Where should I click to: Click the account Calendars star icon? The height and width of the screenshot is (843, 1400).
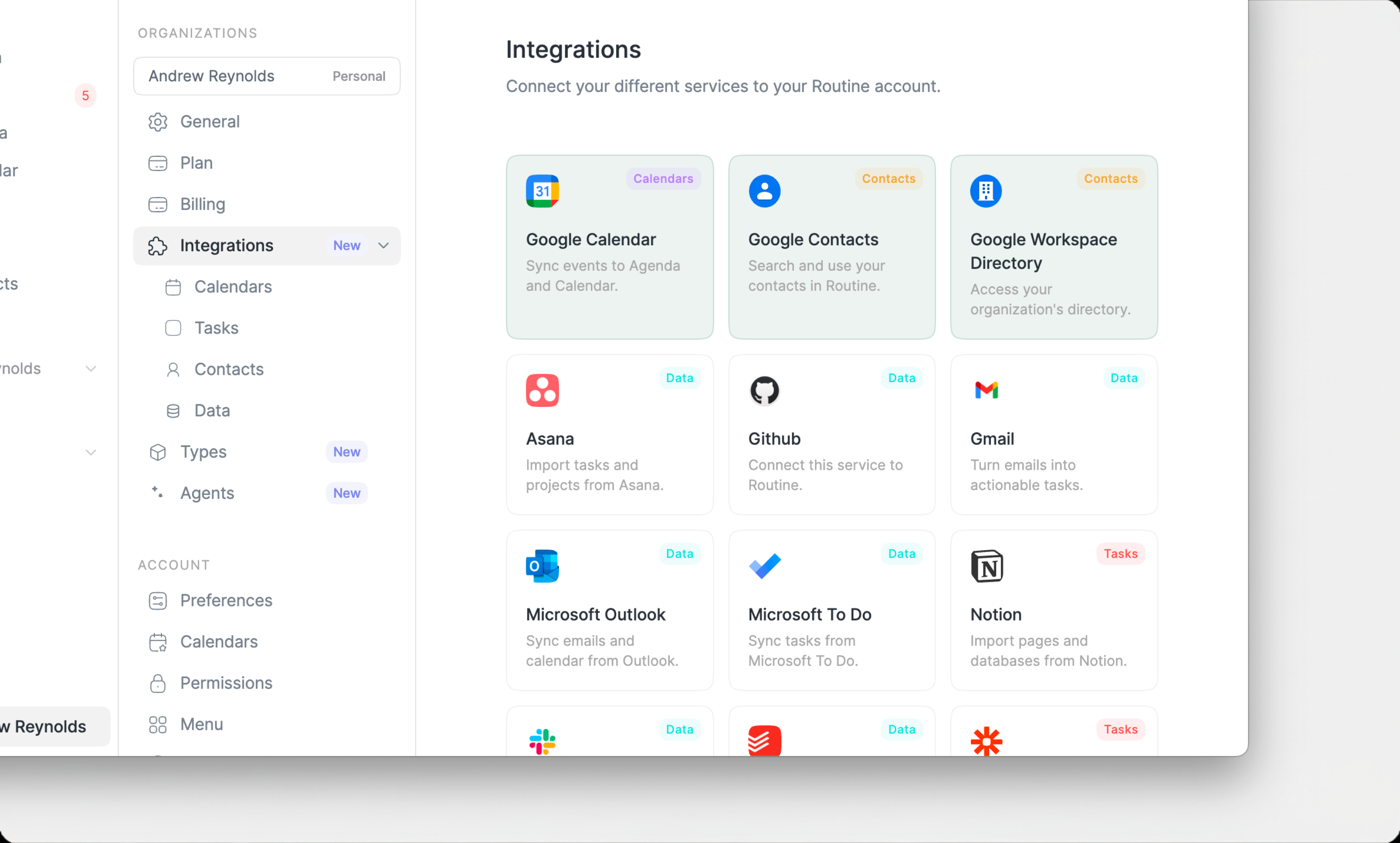pos(157,643)
